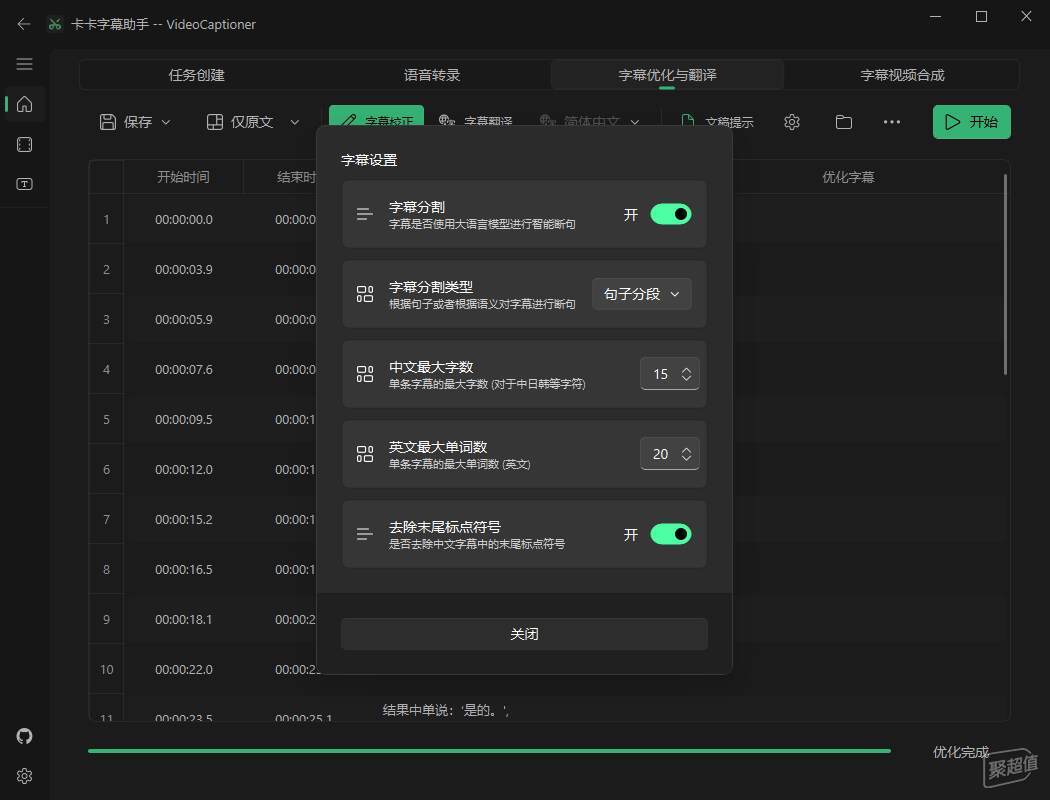Screen dimensions: 1050x800
Task: Open the 保存 dropdown
Action: [x=136, y=122]
